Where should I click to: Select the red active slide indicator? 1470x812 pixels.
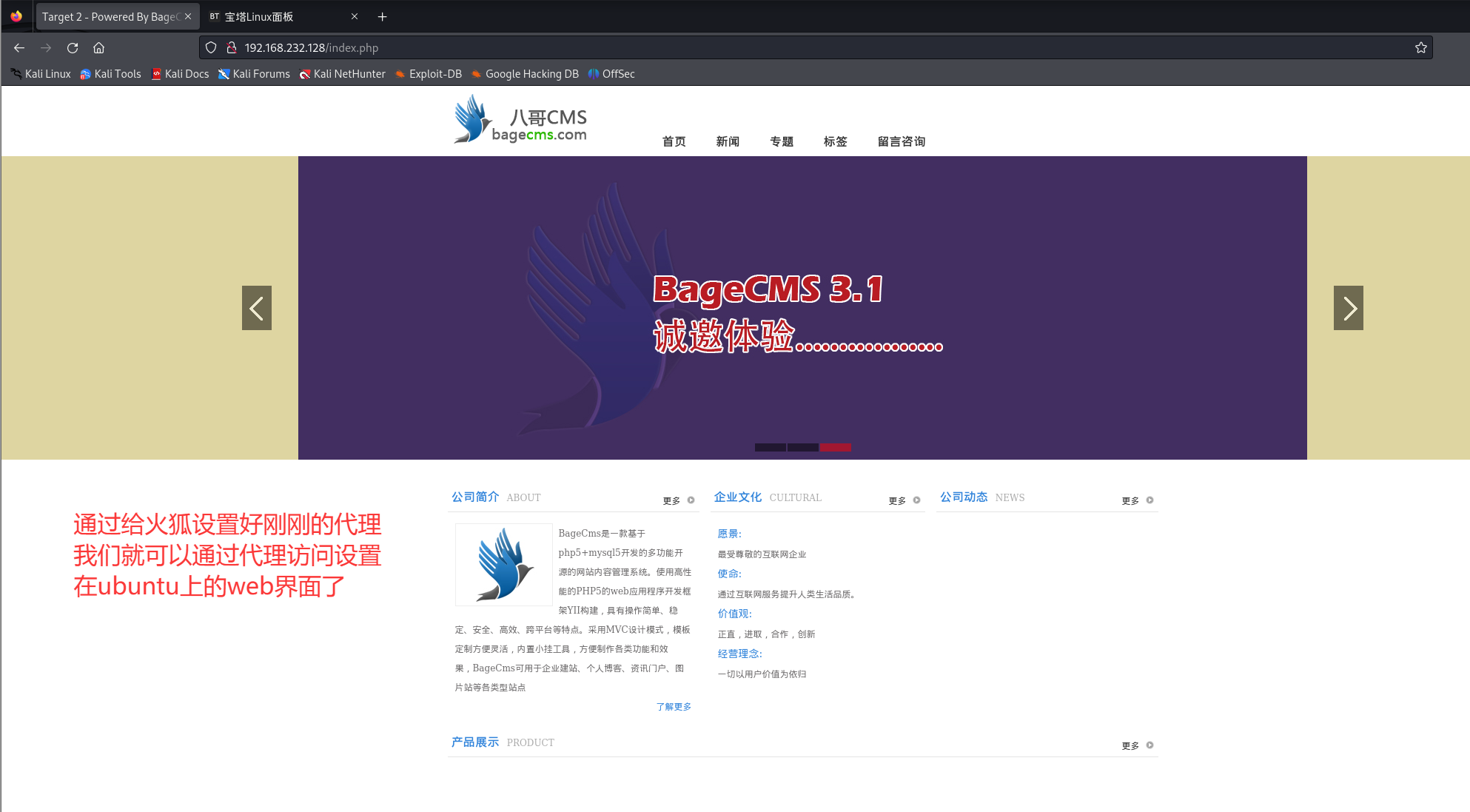coord(835,447)
